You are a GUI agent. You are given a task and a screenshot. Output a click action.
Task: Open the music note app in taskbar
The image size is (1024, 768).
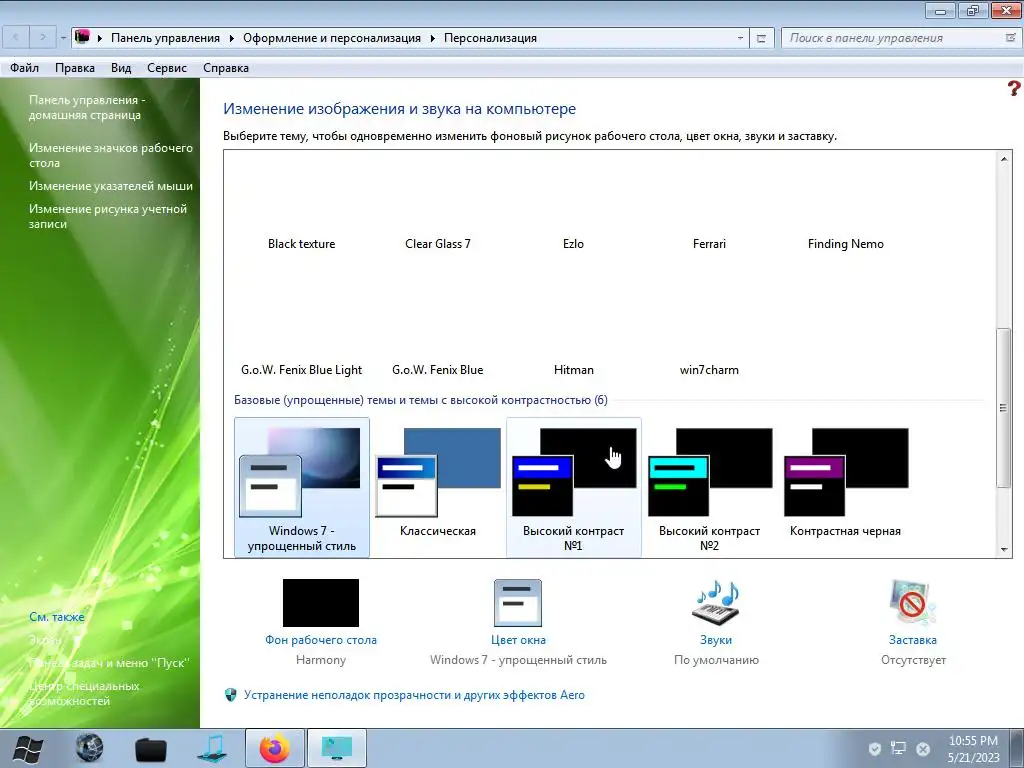212,748
